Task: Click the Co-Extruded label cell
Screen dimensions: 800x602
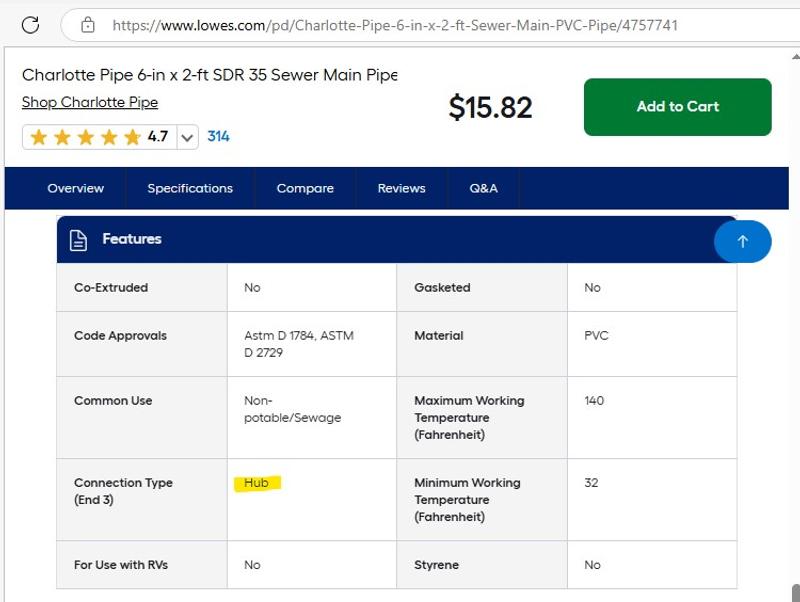Action: tap(142, 287)
